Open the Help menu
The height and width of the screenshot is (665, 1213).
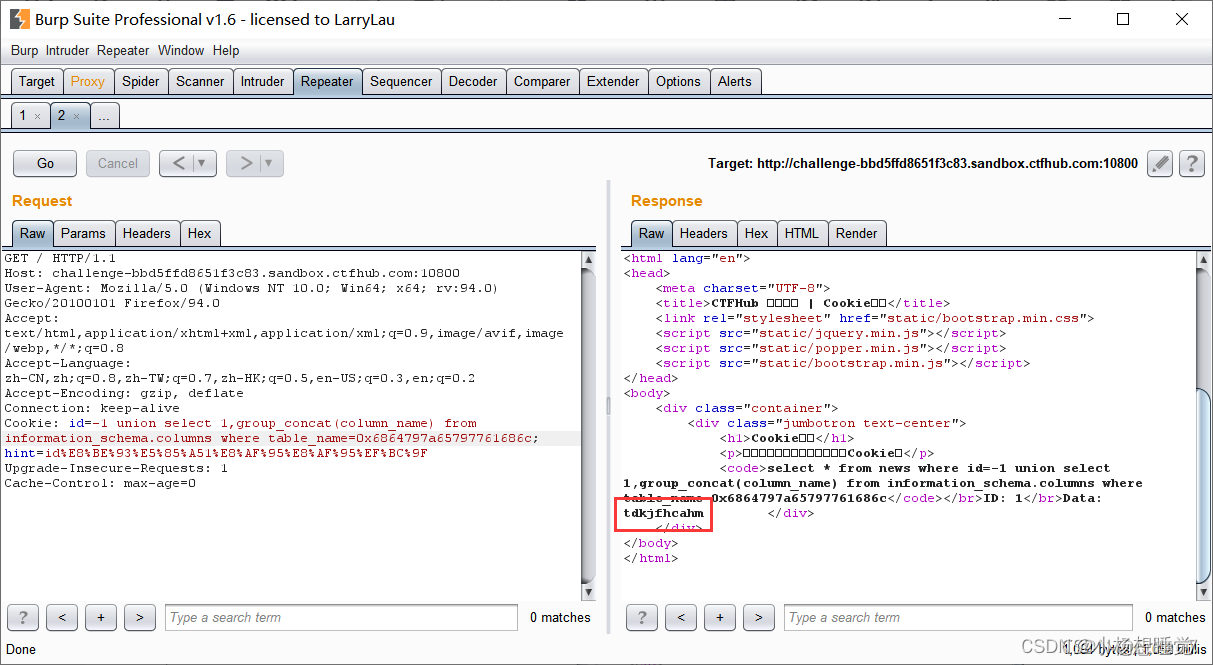tap(226, 50)
